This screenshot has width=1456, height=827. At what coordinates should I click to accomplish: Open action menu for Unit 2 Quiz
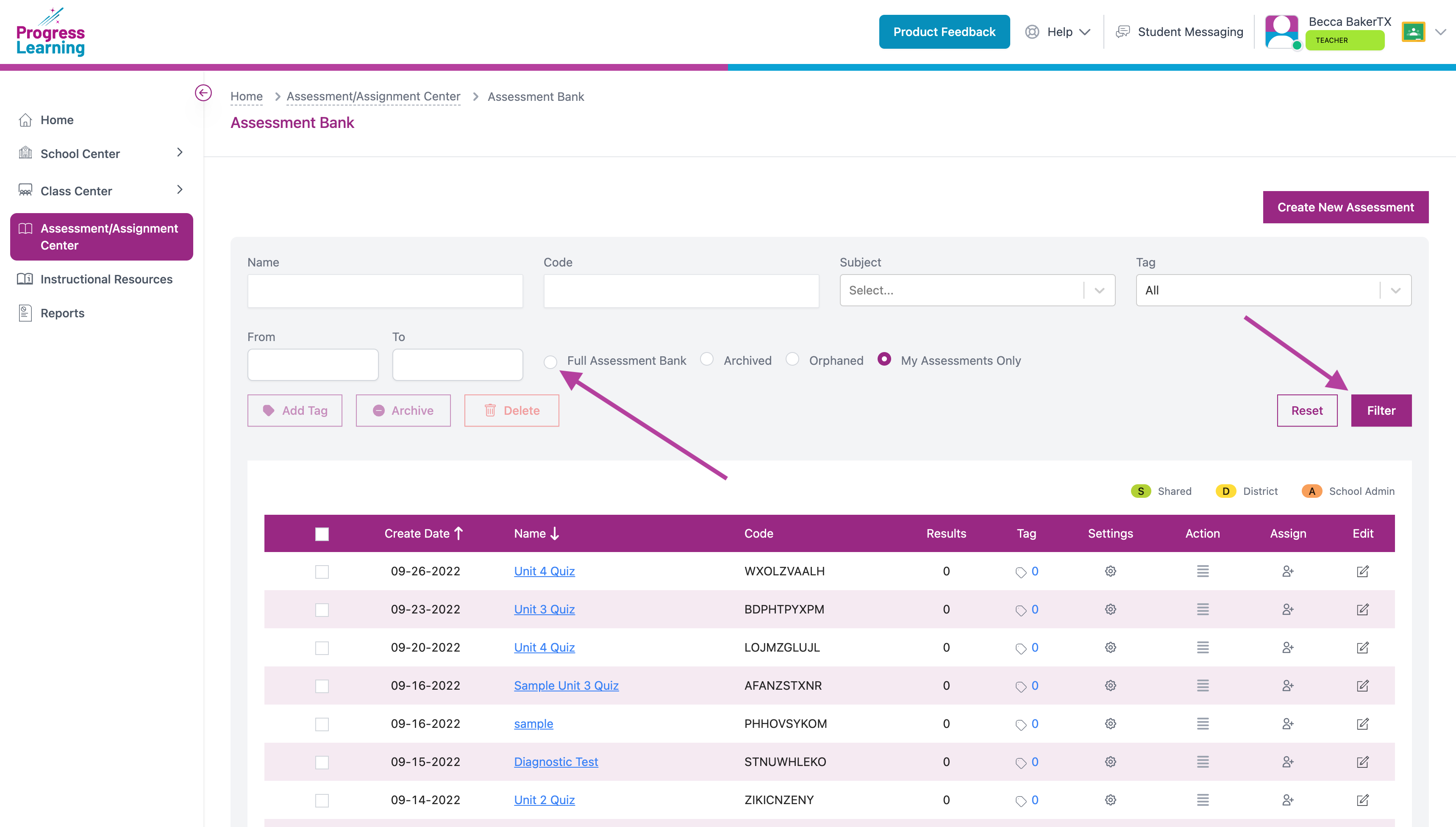click(x=1202, y=799)
